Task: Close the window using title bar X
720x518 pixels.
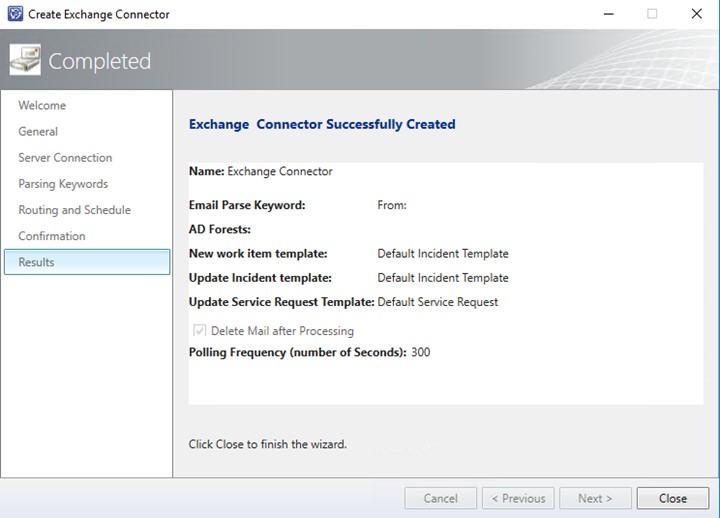Action: pyautogui.click(x=697, y=14)
